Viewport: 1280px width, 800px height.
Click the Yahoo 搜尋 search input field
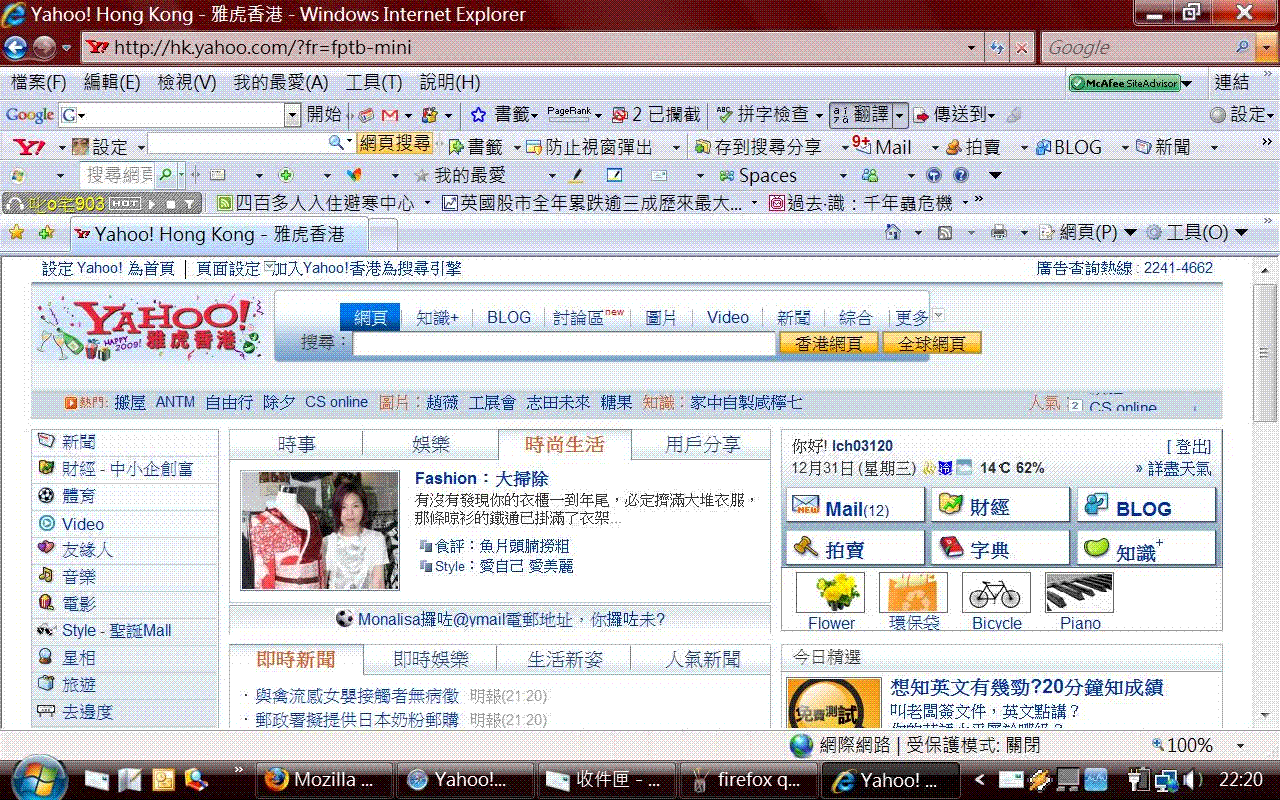(565, 343)
